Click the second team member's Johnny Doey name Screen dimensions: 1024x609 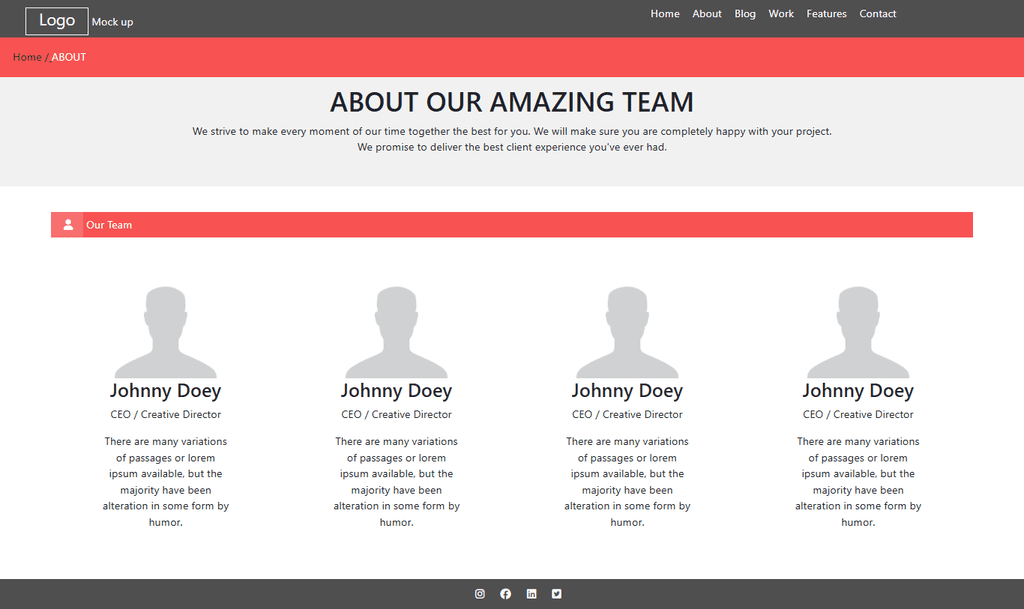(396, 390)
